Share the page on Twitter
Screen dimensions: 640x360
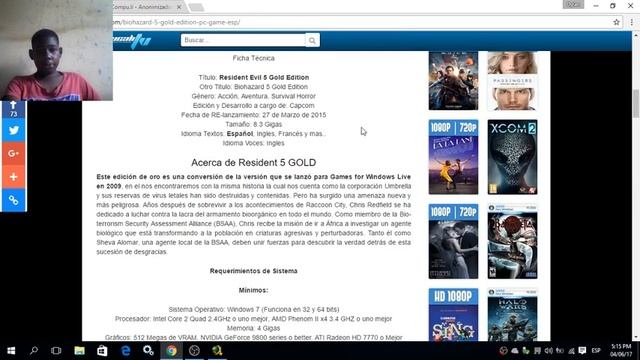(13, 130)
